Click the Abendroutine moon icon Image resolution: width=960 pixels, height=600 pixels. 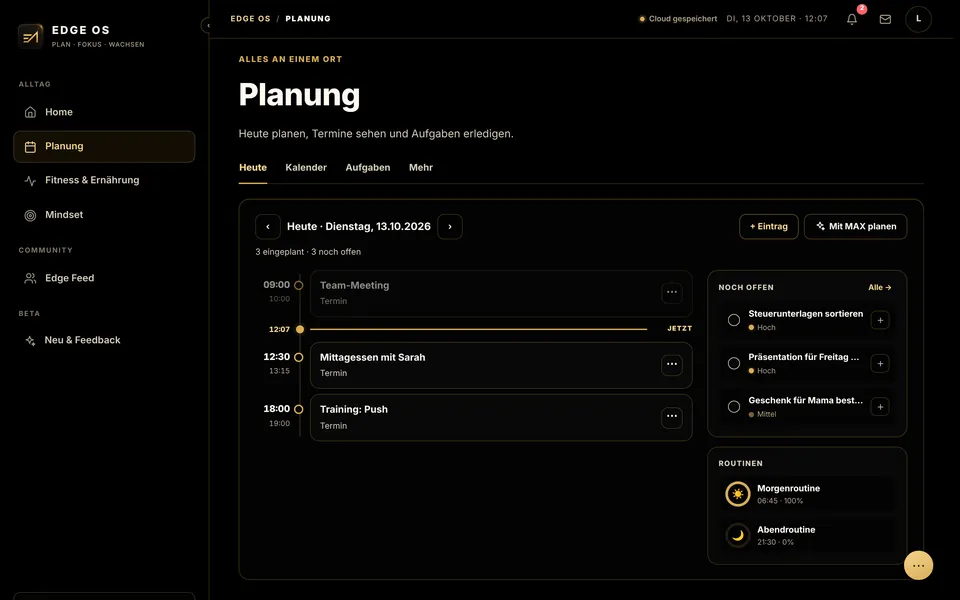[738, 535]
